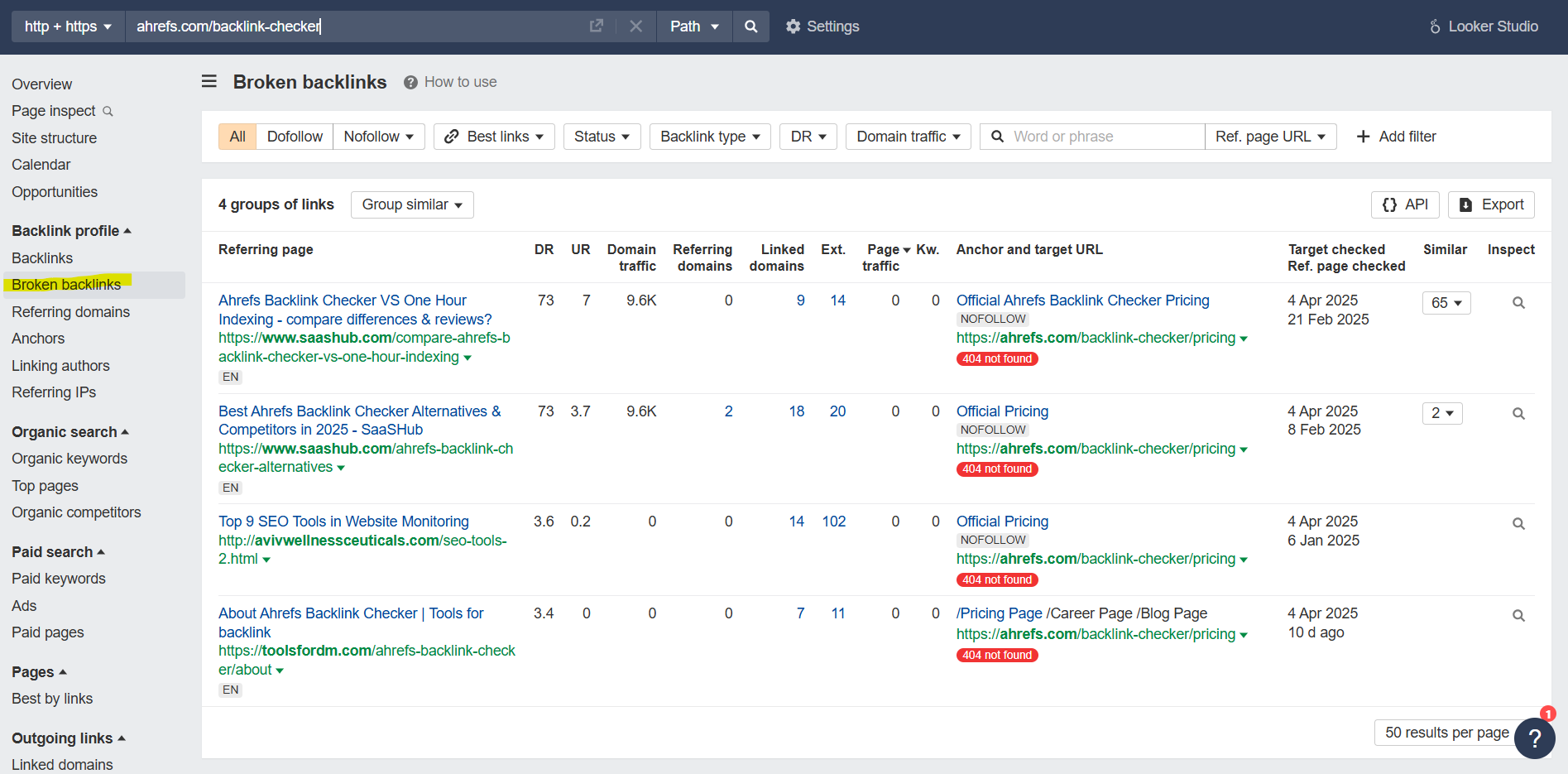This screenshot has height=774, width=1568.
Task: Open the Group similar dropdown
Action: (x=412, y=204)
